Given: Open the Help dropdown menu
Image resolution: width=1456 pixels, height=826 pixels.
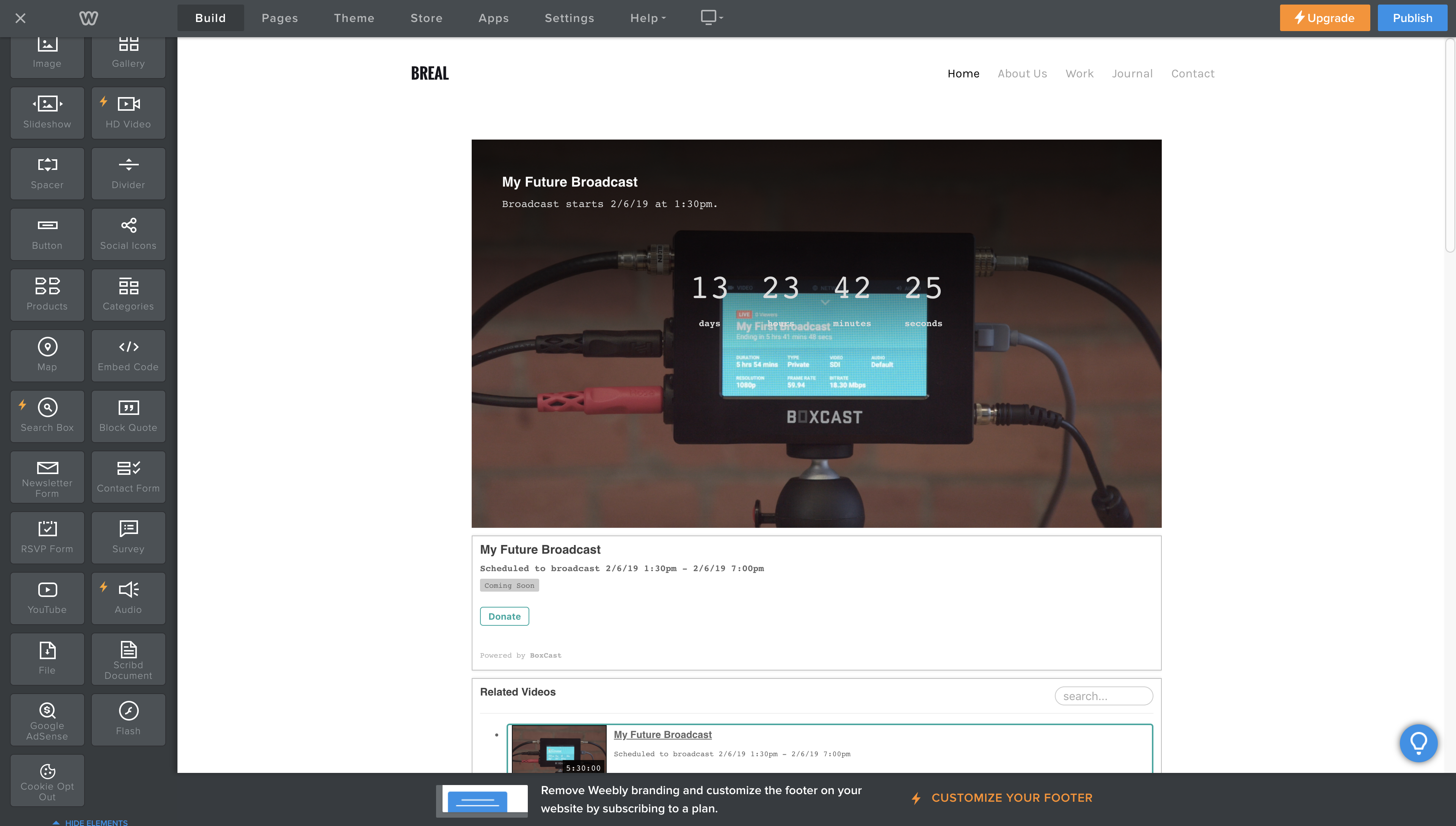Looking at the screenshot, I should click(648, 18).
